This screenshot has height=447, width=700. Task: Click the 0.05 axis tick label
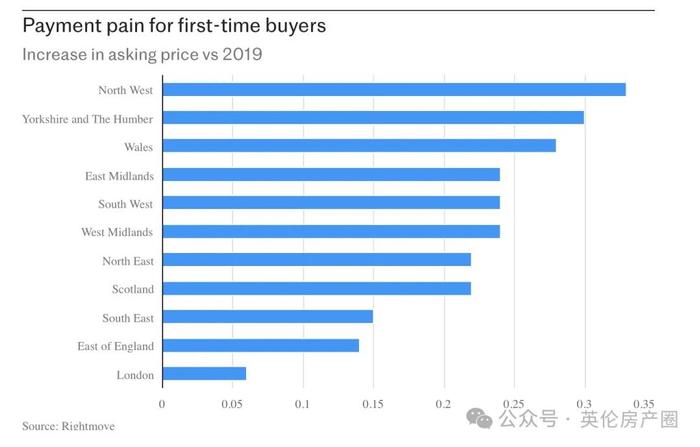pos(232,404)
